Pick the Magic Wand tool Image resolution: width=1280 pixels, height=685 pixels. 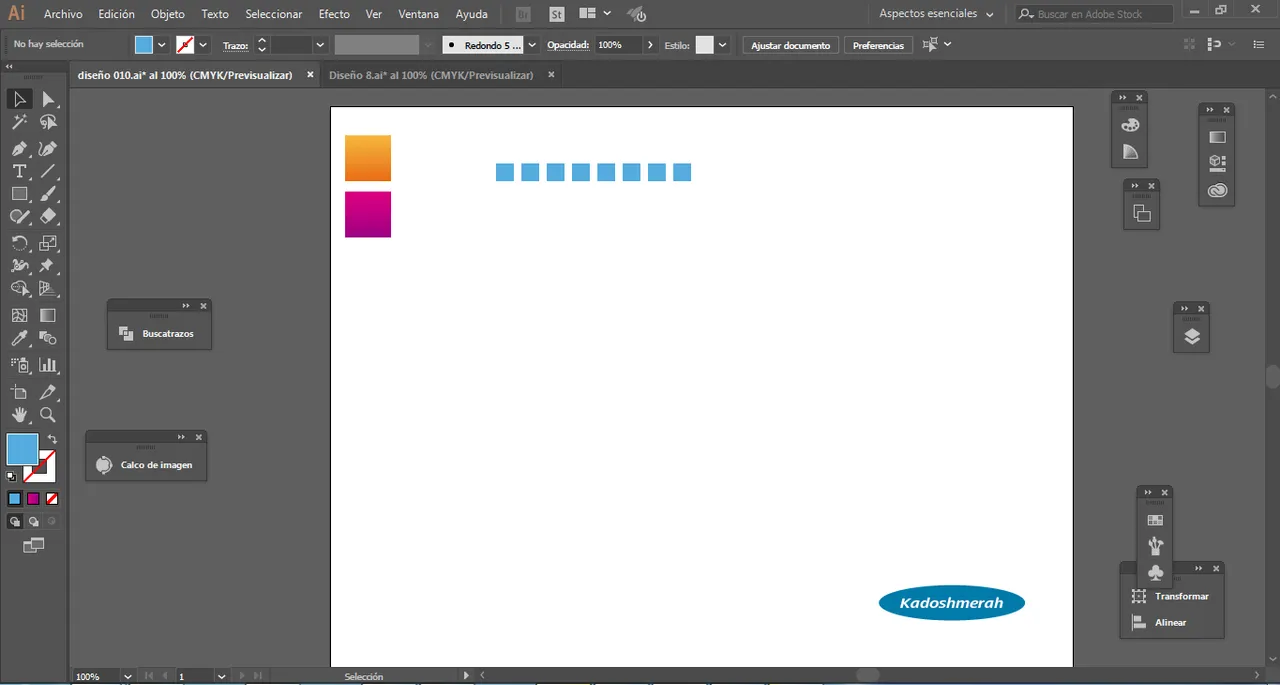pos(19,122)
